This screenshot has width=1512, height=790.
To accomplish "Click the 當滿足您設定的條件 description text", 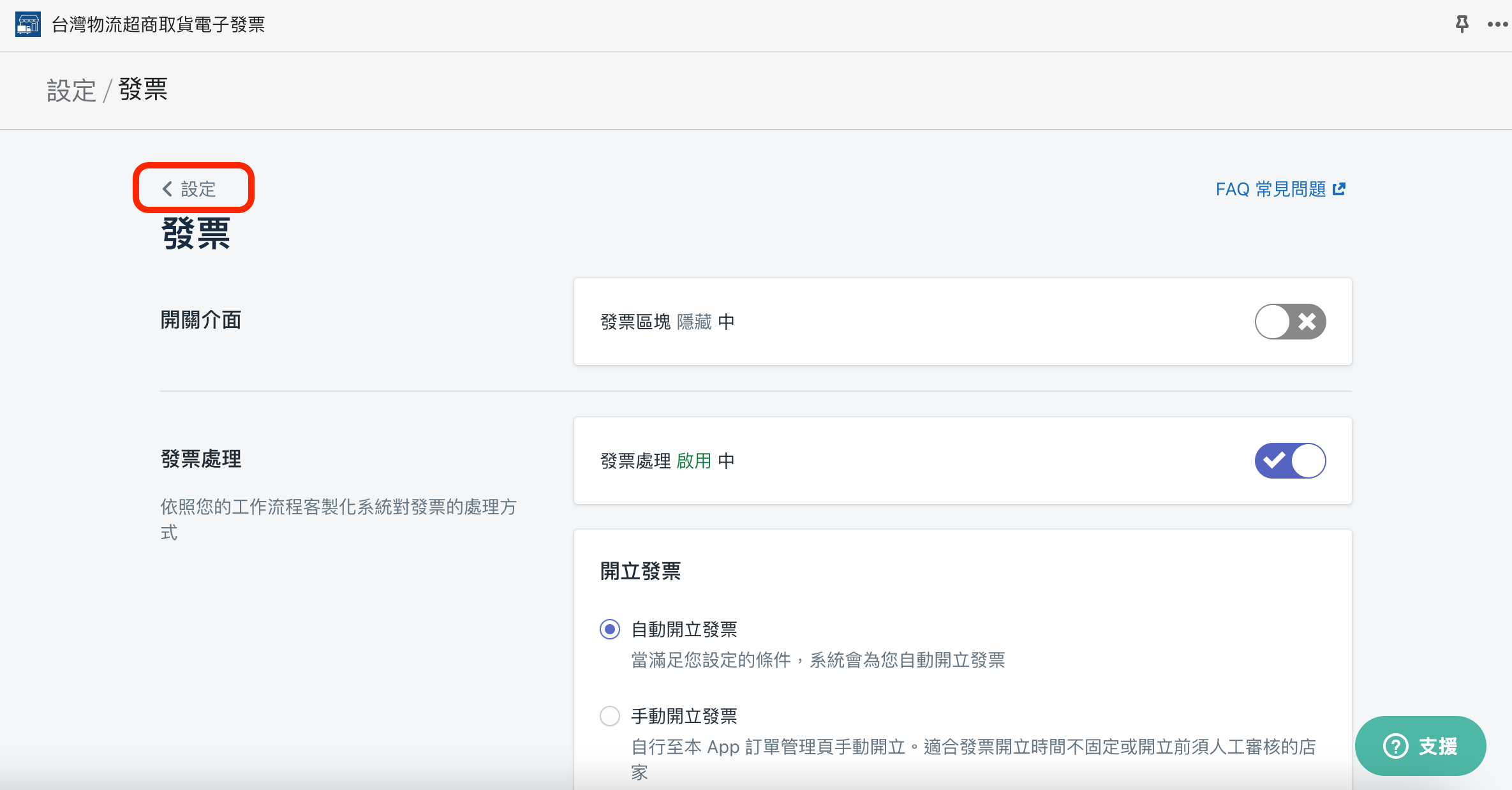I will 818,660.
